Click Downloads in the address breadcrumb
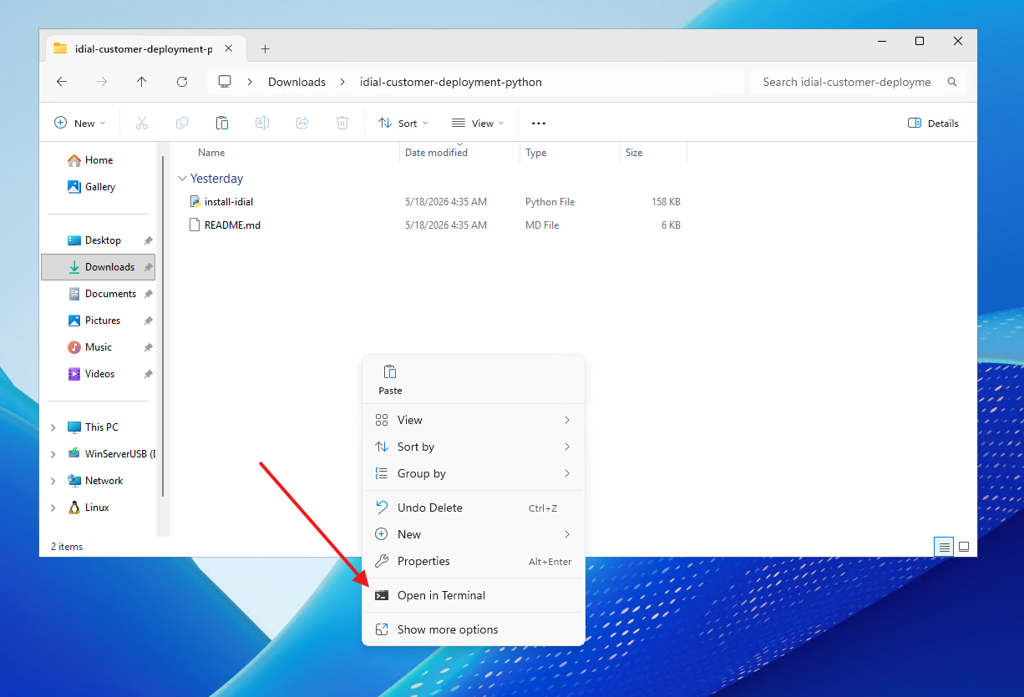This screenshot has width=1024, height=697. click(296, 82)
